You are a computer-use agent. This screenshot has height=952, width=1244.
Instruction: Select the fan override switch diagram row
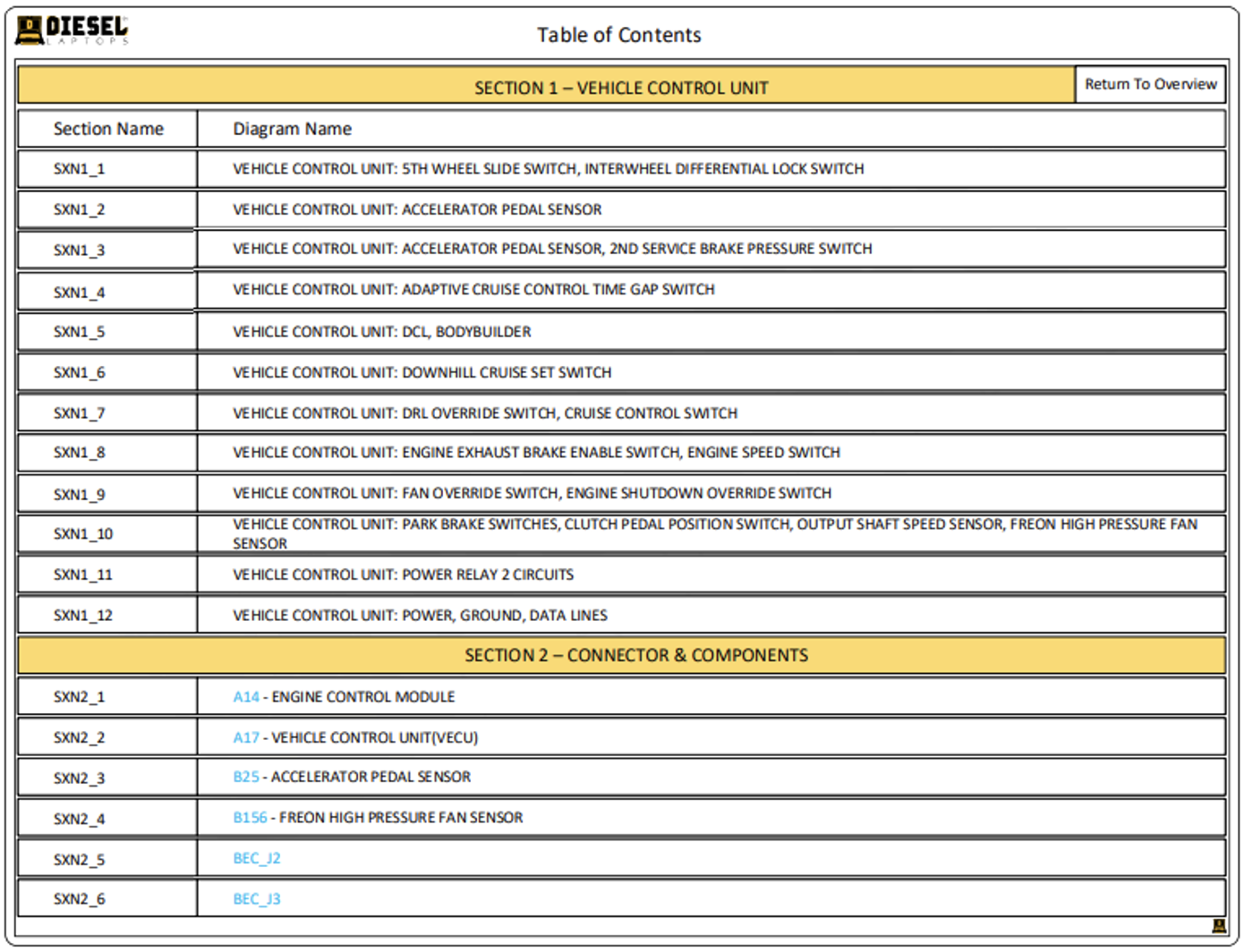point(532,493)
